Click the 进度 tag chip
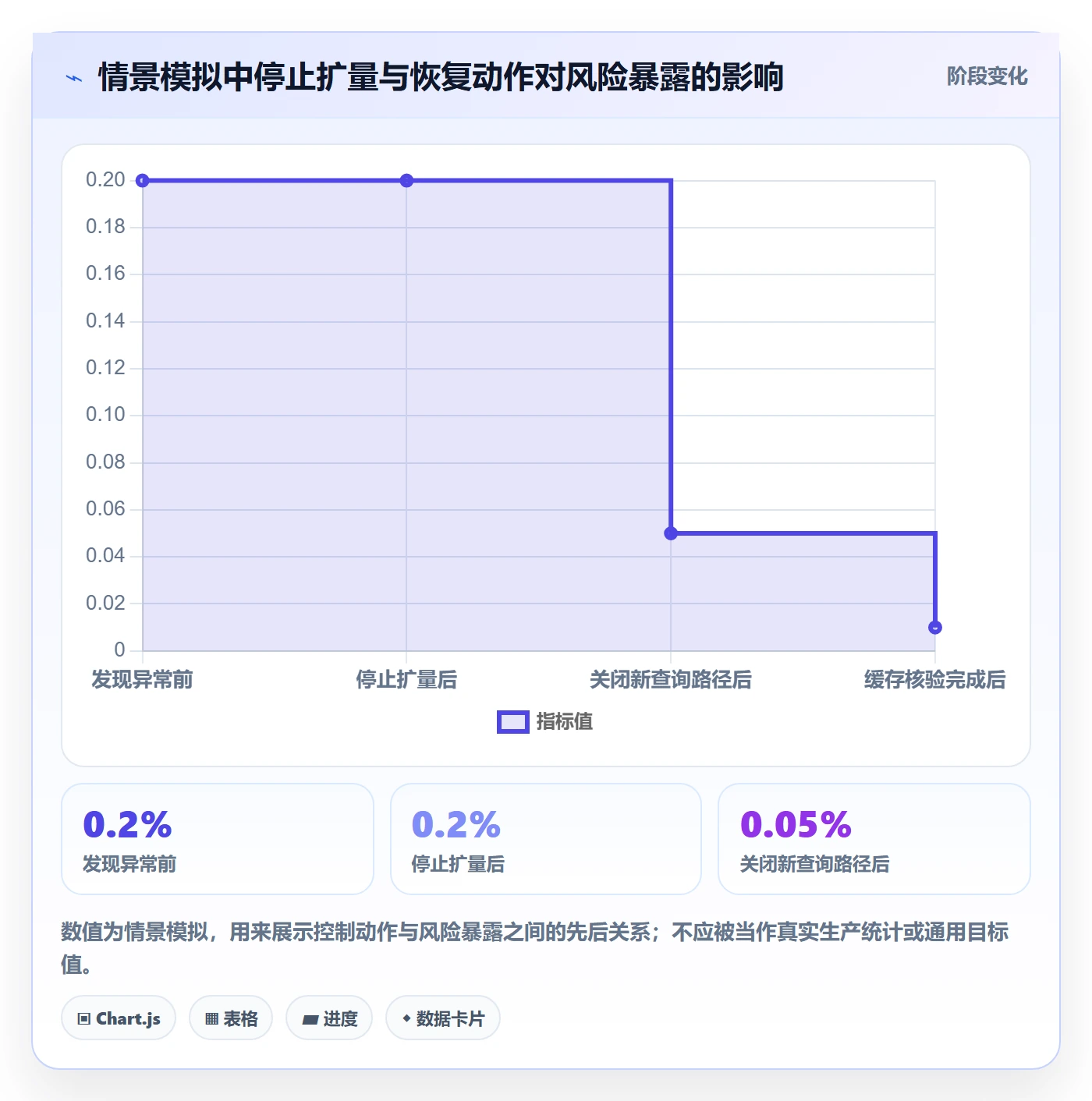Screen dimensions: 1092x1101 (x=329, y=1018)
